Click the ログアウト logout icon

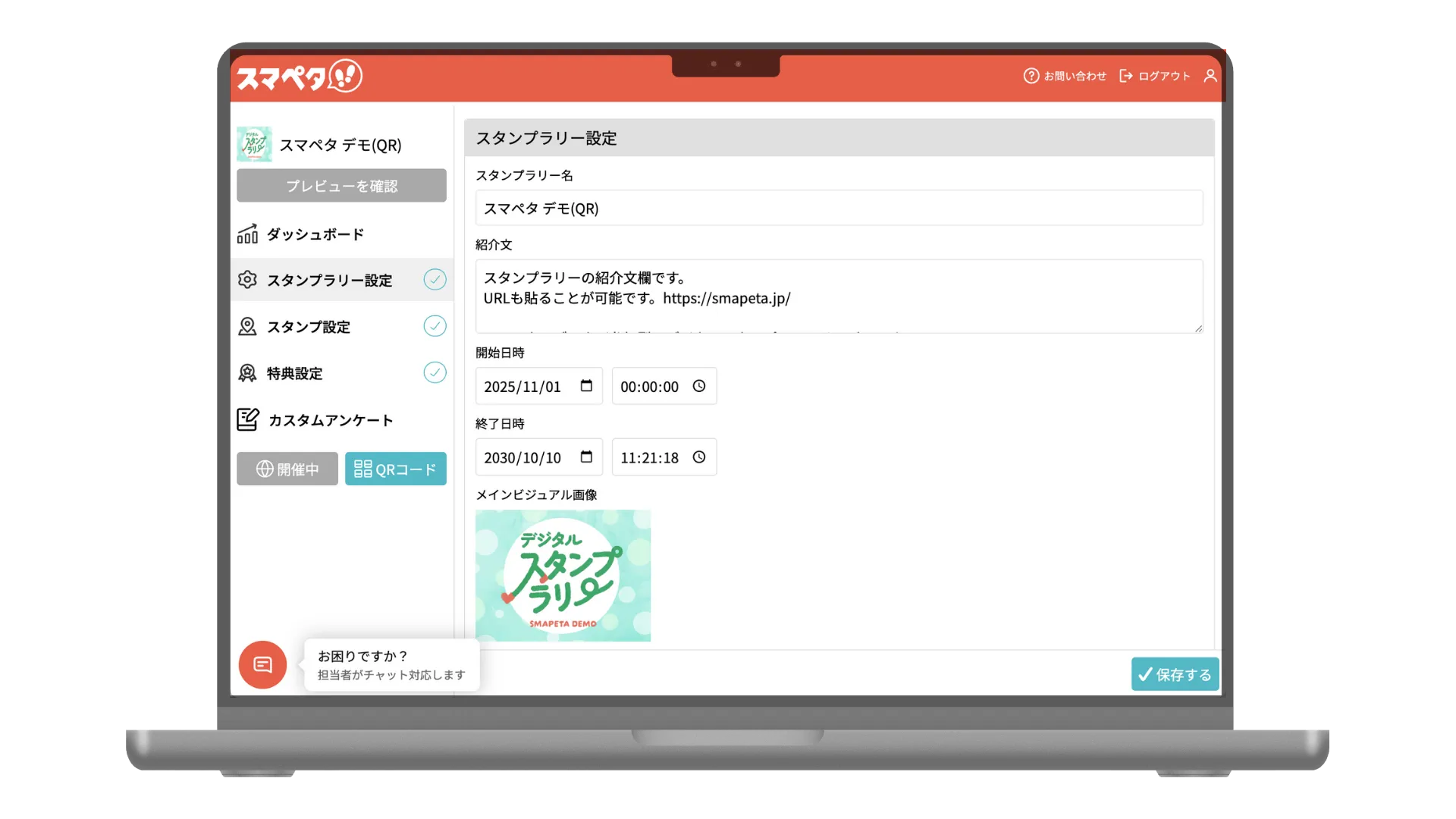[1126, 76]
